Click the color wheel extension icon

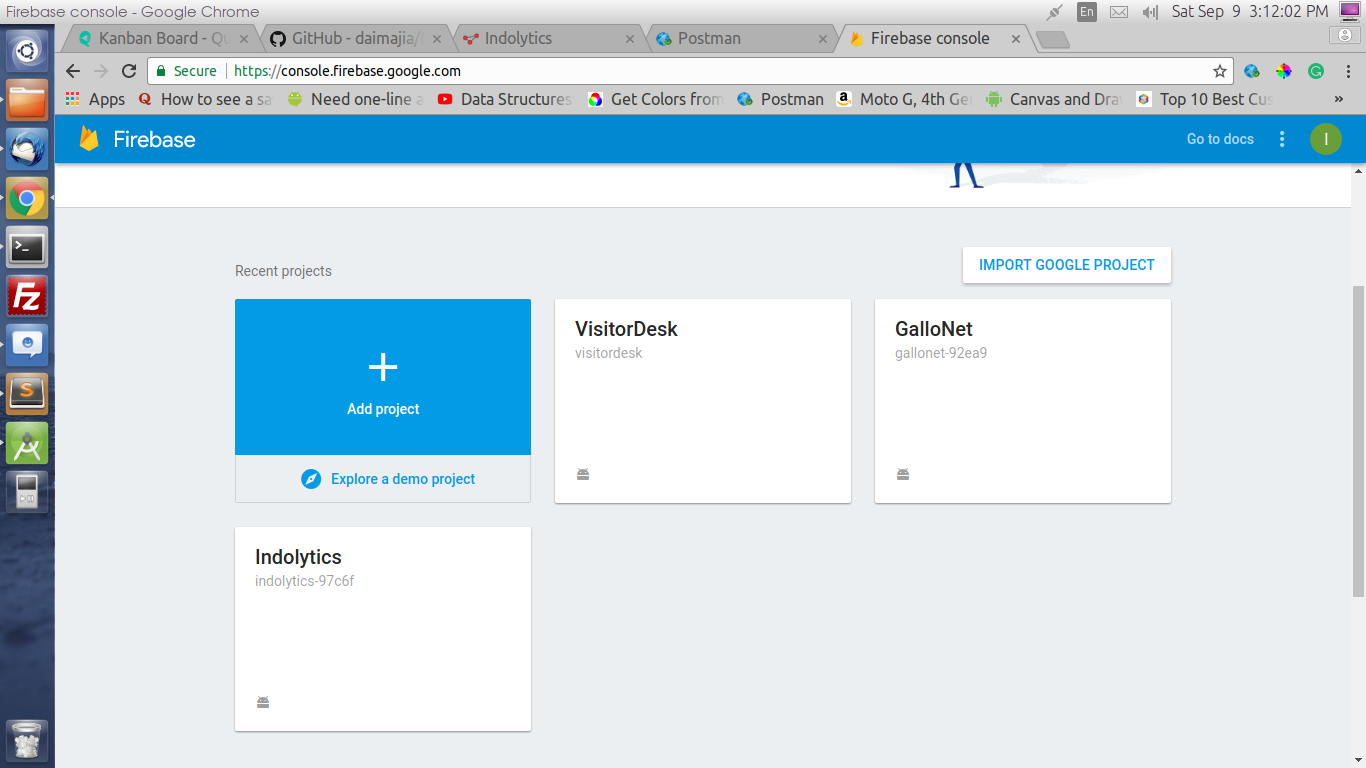pos(1284,71)
